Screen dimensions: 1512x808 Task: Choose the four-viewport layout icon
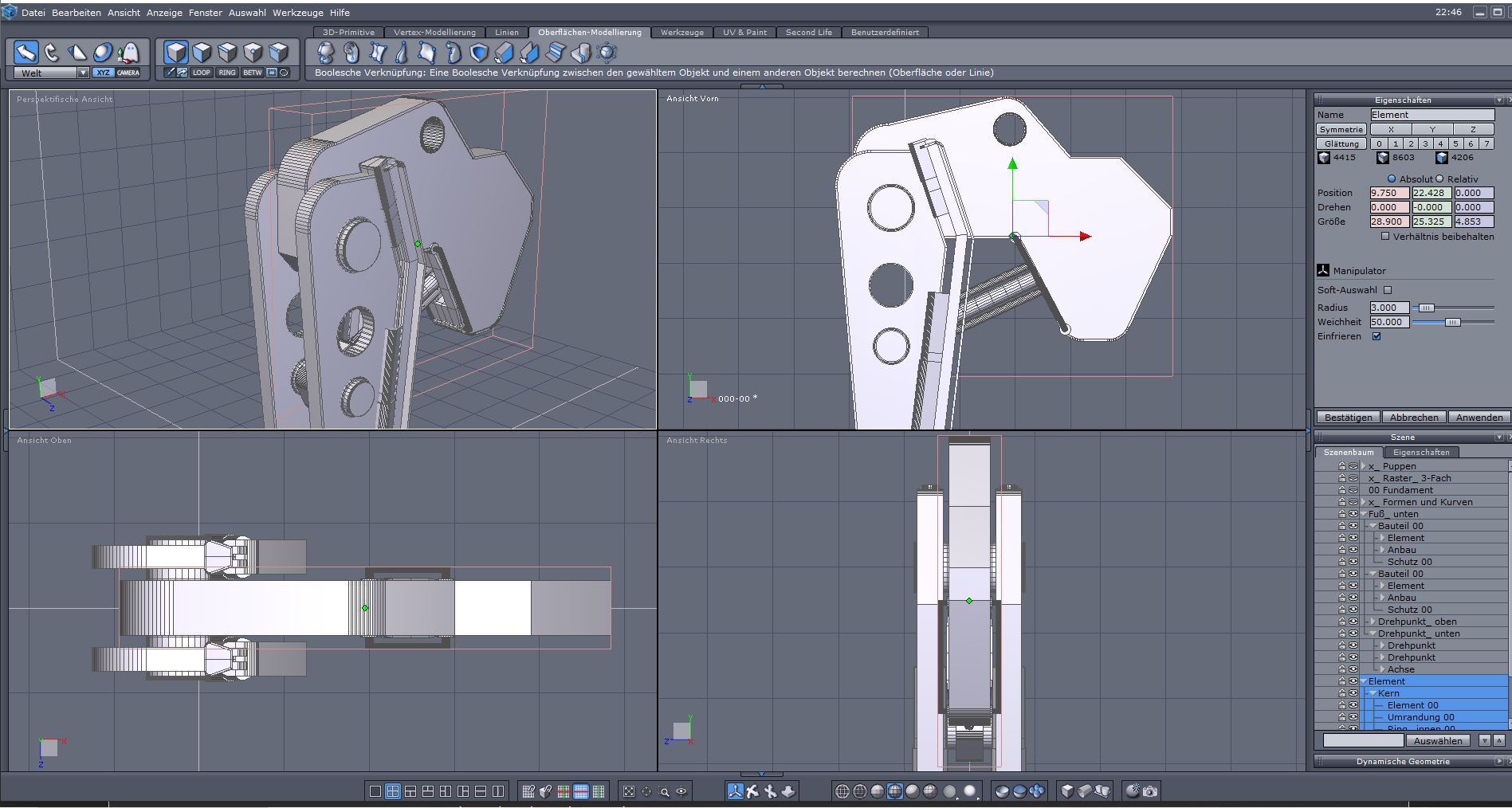click(x=393, y=791)
